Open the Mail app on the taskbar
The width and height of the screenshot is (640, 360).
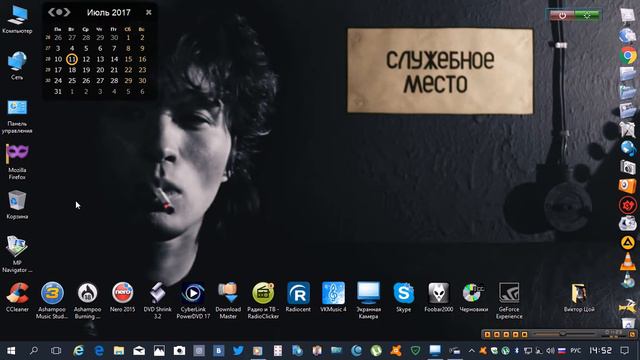139,351
